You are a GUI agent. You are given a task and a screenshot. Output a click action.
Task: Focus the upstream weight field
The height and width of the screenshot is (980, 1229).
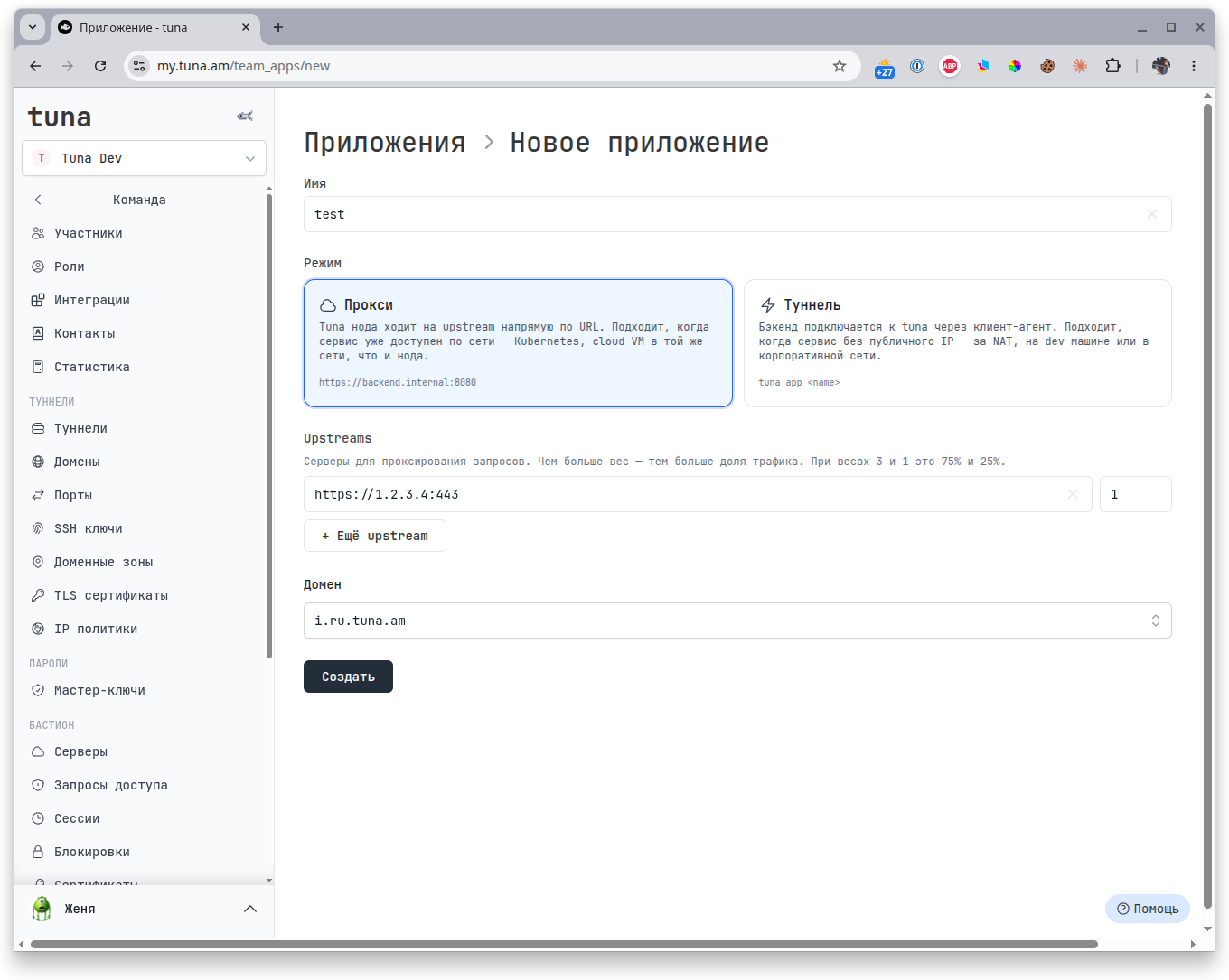coord(1136,494)
